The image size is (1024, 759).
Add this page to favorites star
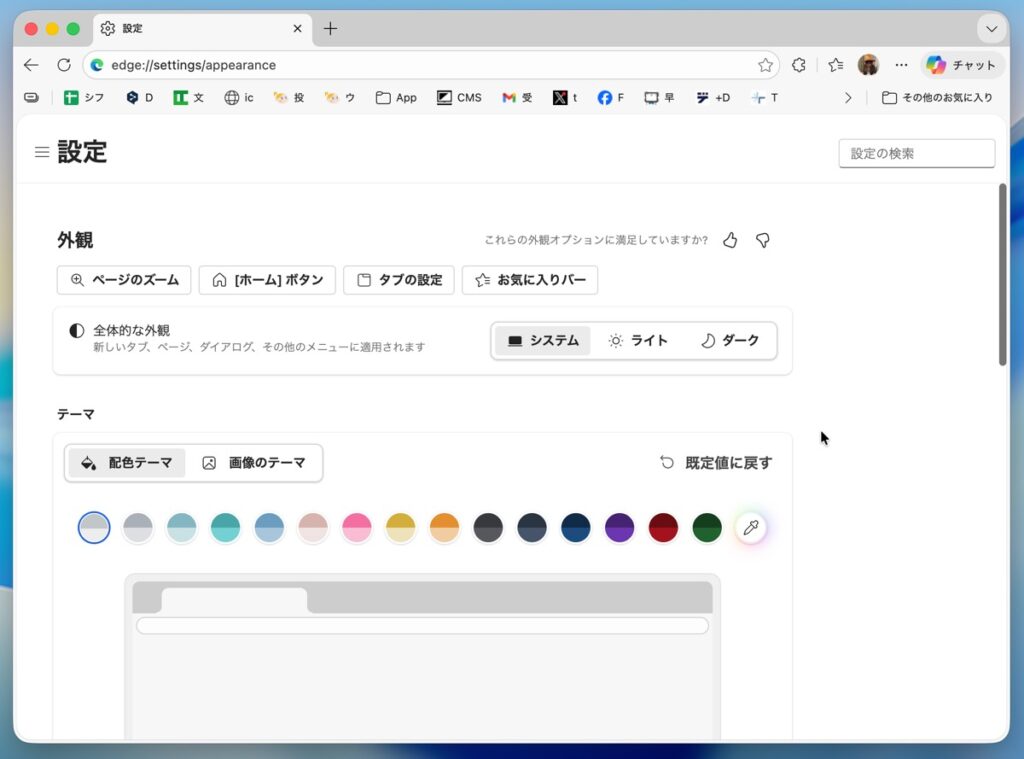(765, 65)
